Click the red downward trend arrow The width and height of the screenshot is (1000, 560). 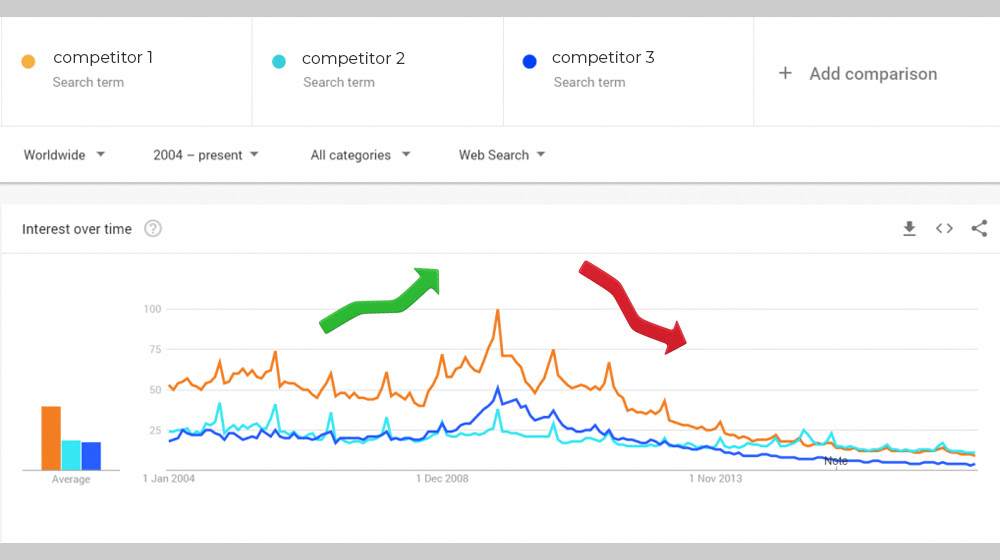tap(632, 306)
